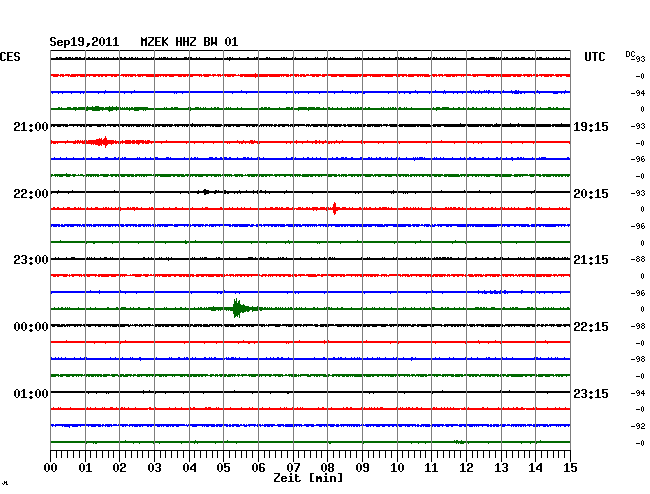The image size is (650, 494).
Task: Click the small black event on the 22:00 trace
Action: (207, 191)
